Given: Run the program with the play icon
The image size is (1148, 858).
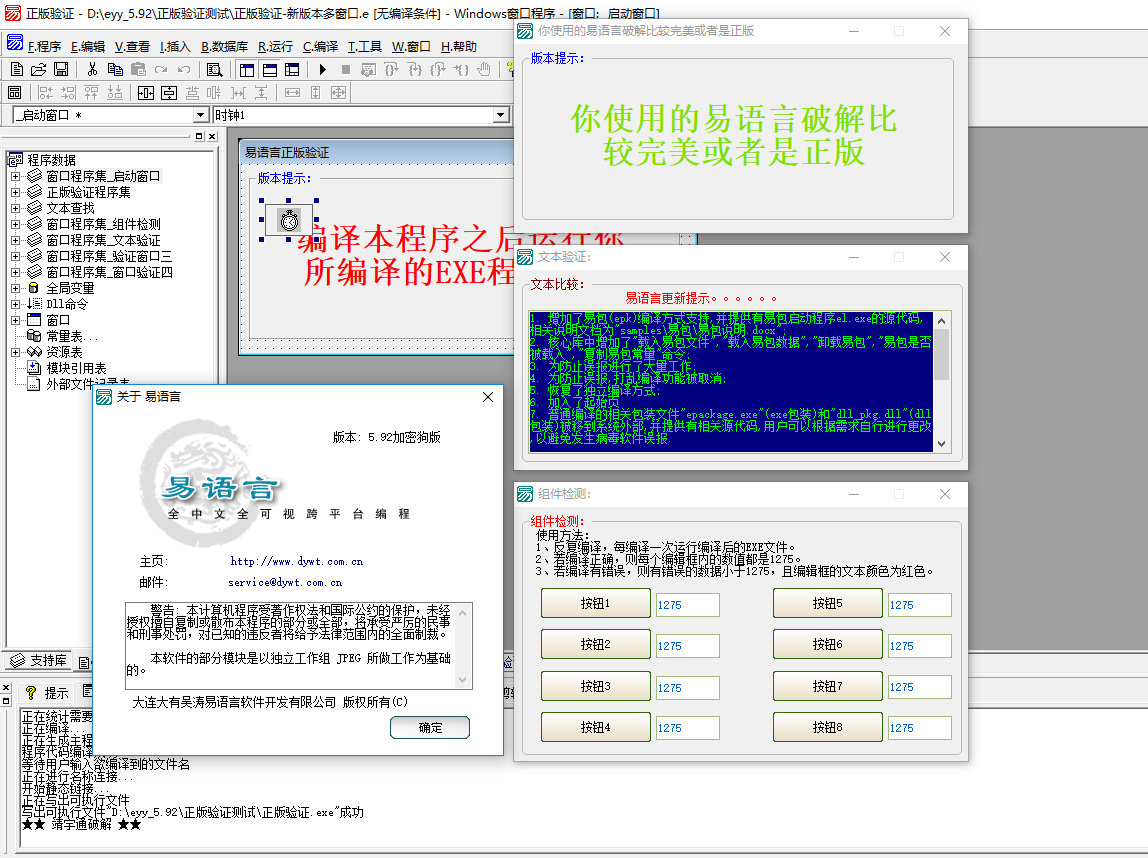Looking at the screenshot, I should click(323, 70).
